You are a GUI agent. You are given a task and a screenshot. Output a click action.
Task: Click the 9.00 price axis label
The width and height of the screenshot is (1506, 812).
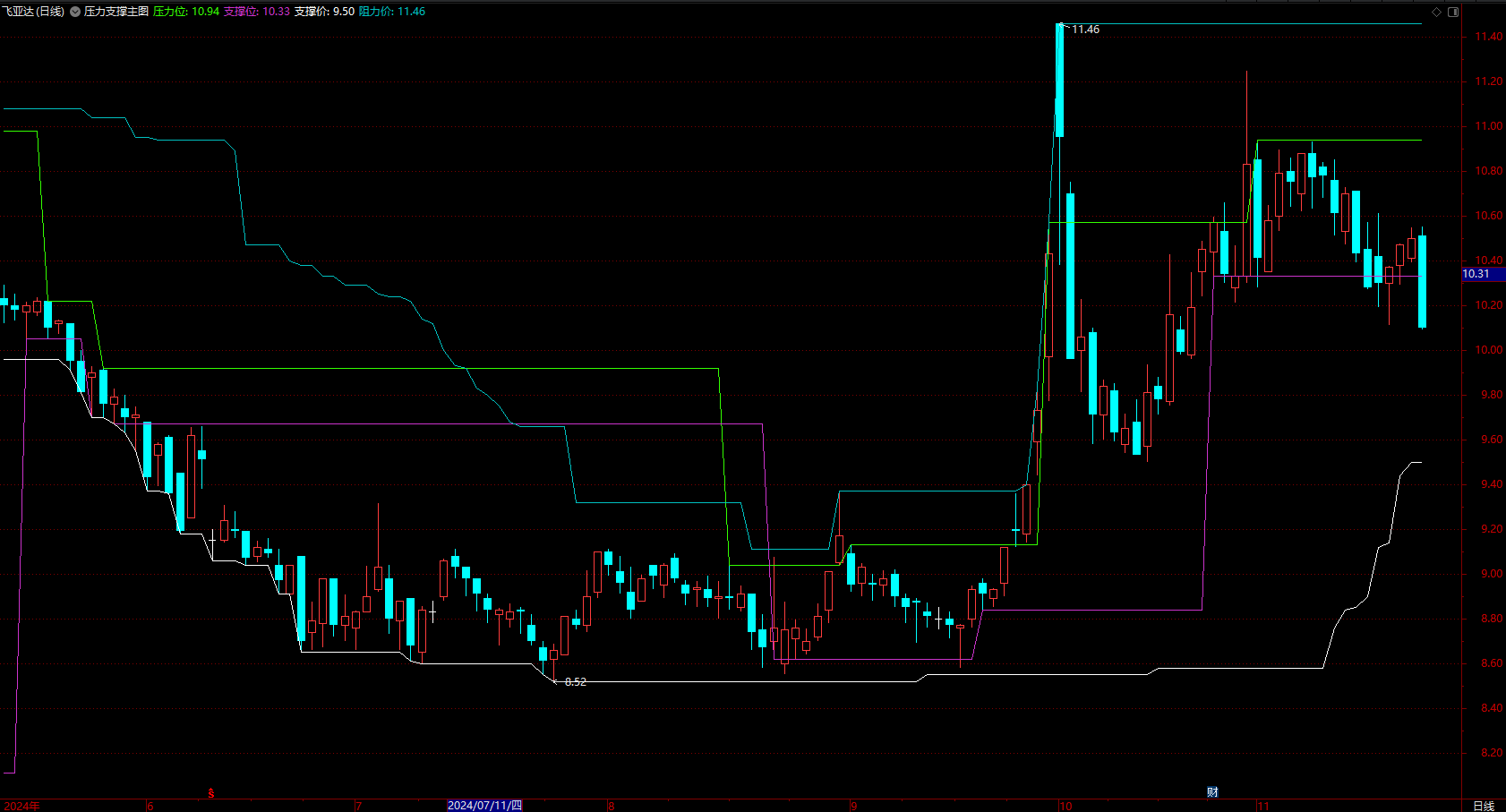point(1492,574)
